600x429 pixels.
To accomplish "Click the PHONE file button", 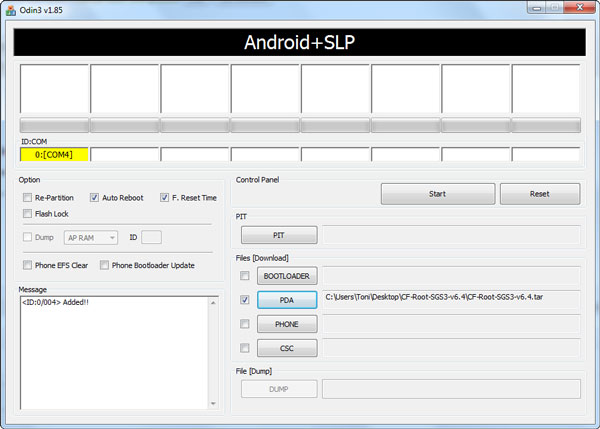I will (x=287, y=324).
